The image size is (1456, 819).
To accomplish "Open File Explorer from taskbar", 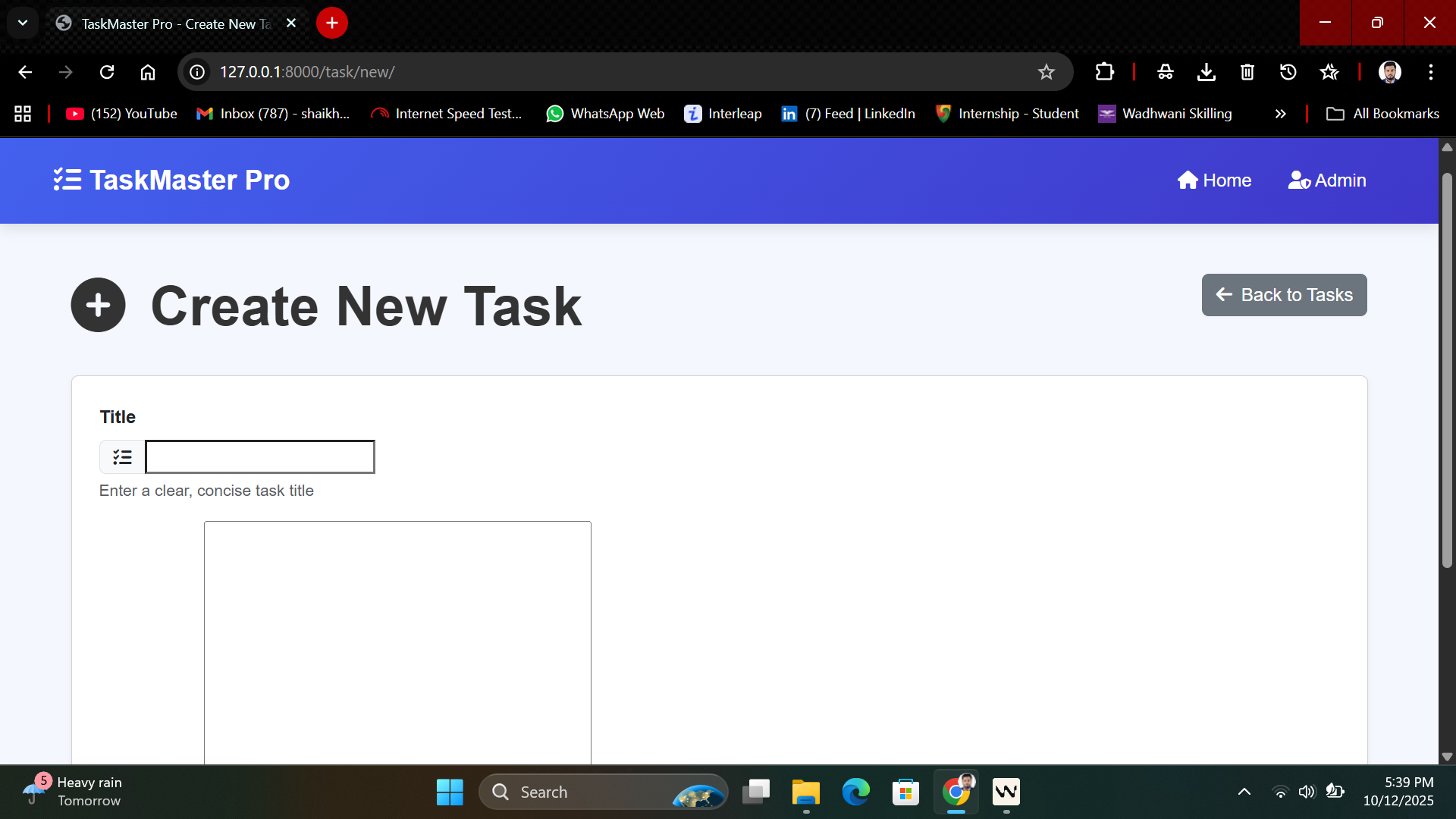I will tap(806, 792).
